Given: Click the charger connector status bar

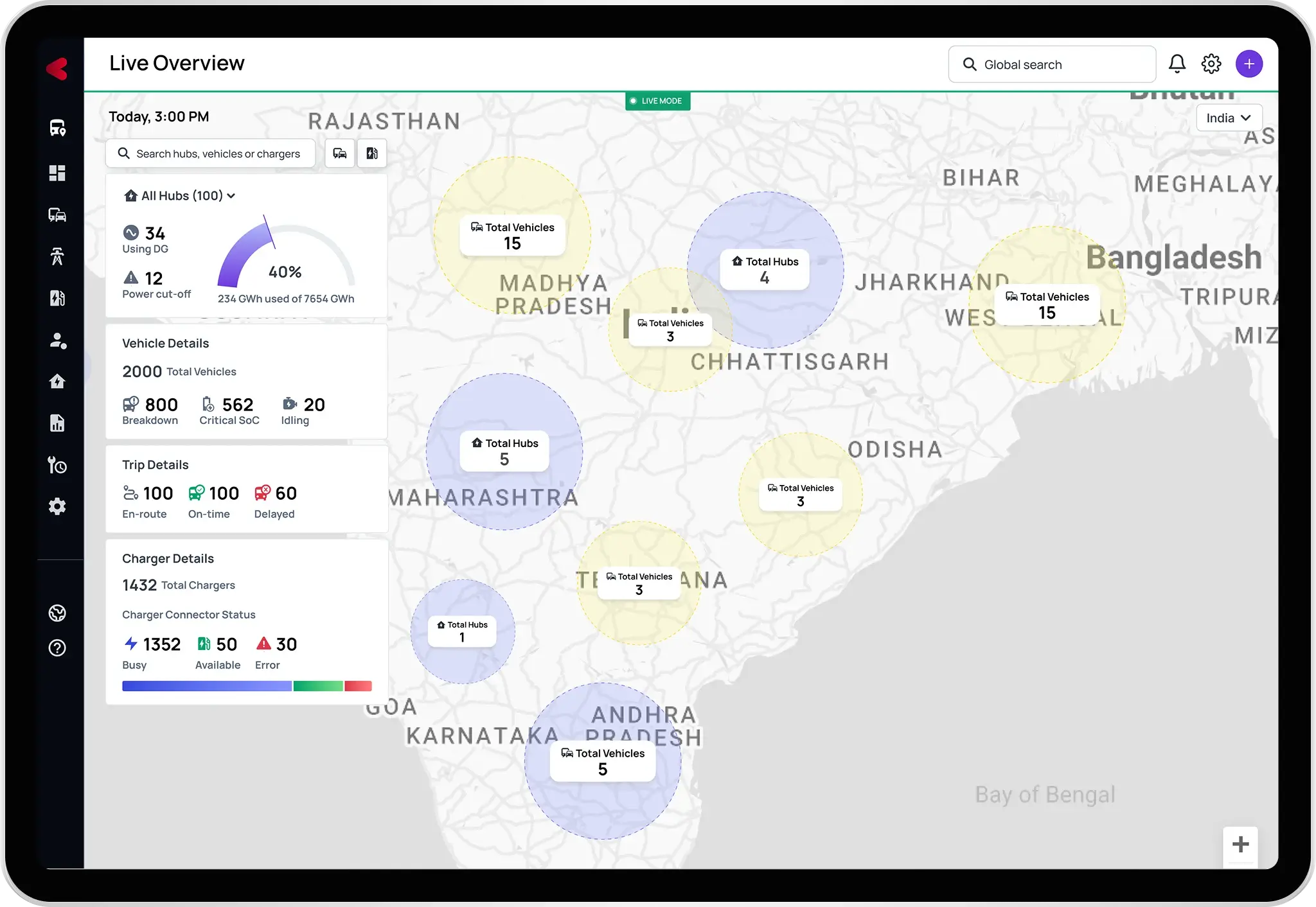Looking at the screenshot, I should 247,686.
